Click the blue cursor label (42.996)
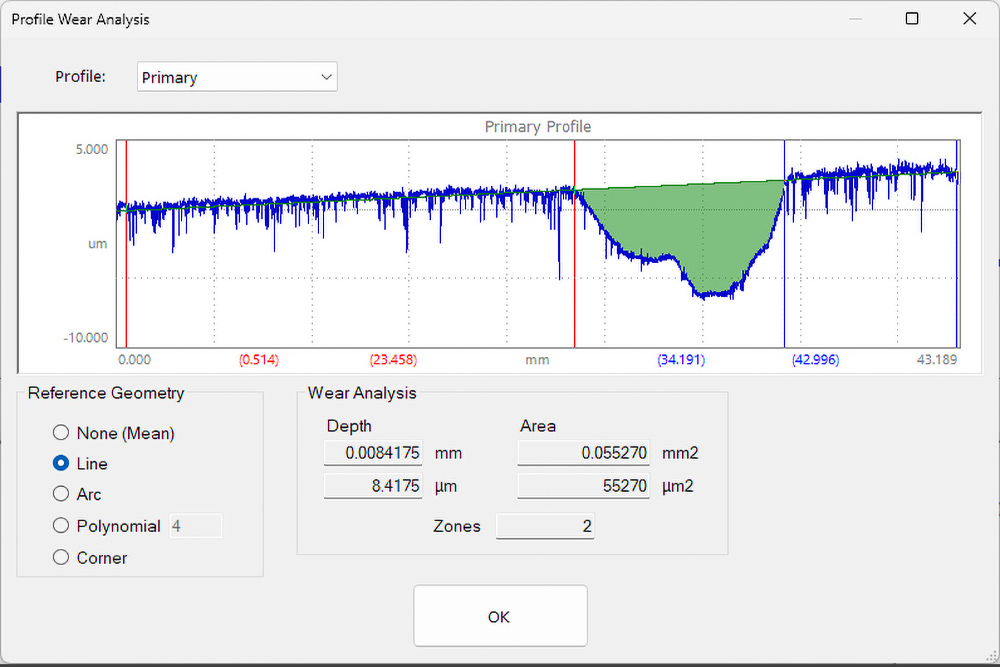Screen dimensions: 1000x667 click(816, 360)
